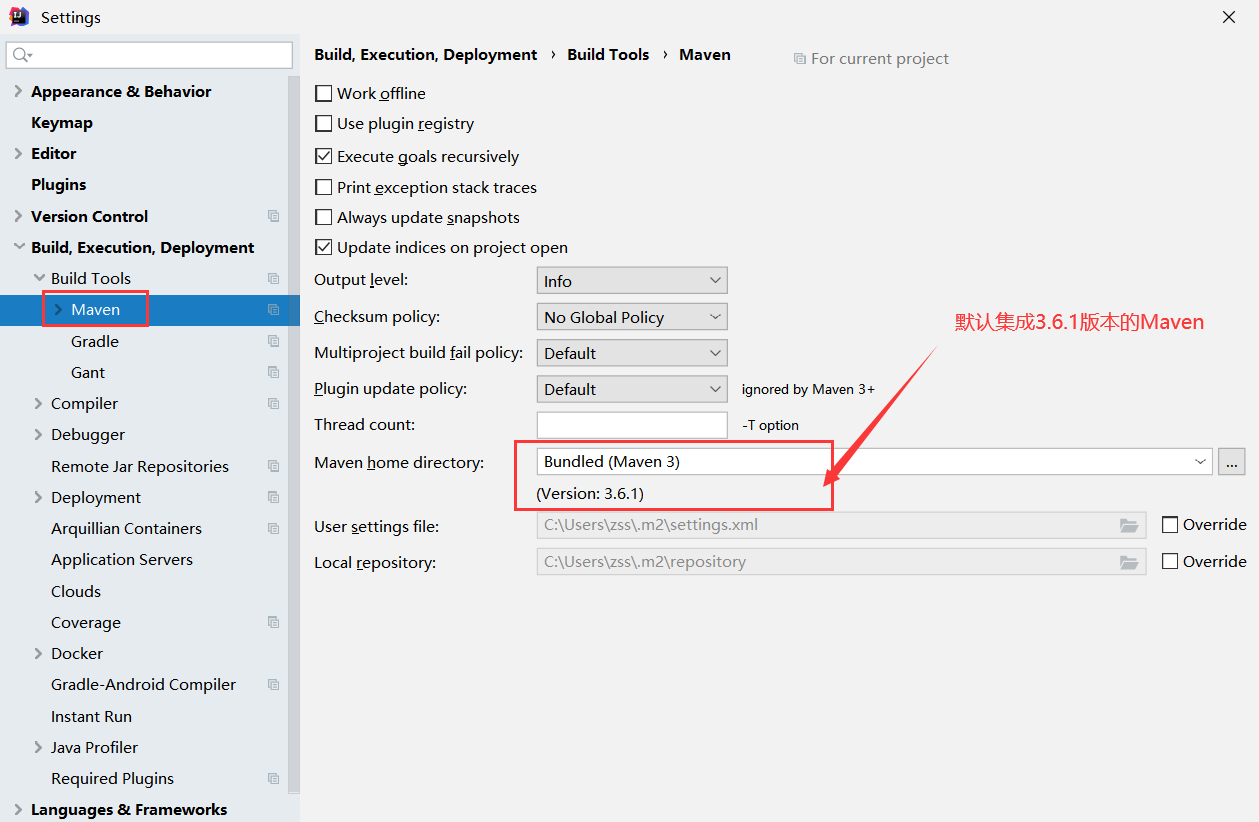Click the project-level icon beside Coverage
This screenshot has height=822, width=1259.
tap(274, 622)
